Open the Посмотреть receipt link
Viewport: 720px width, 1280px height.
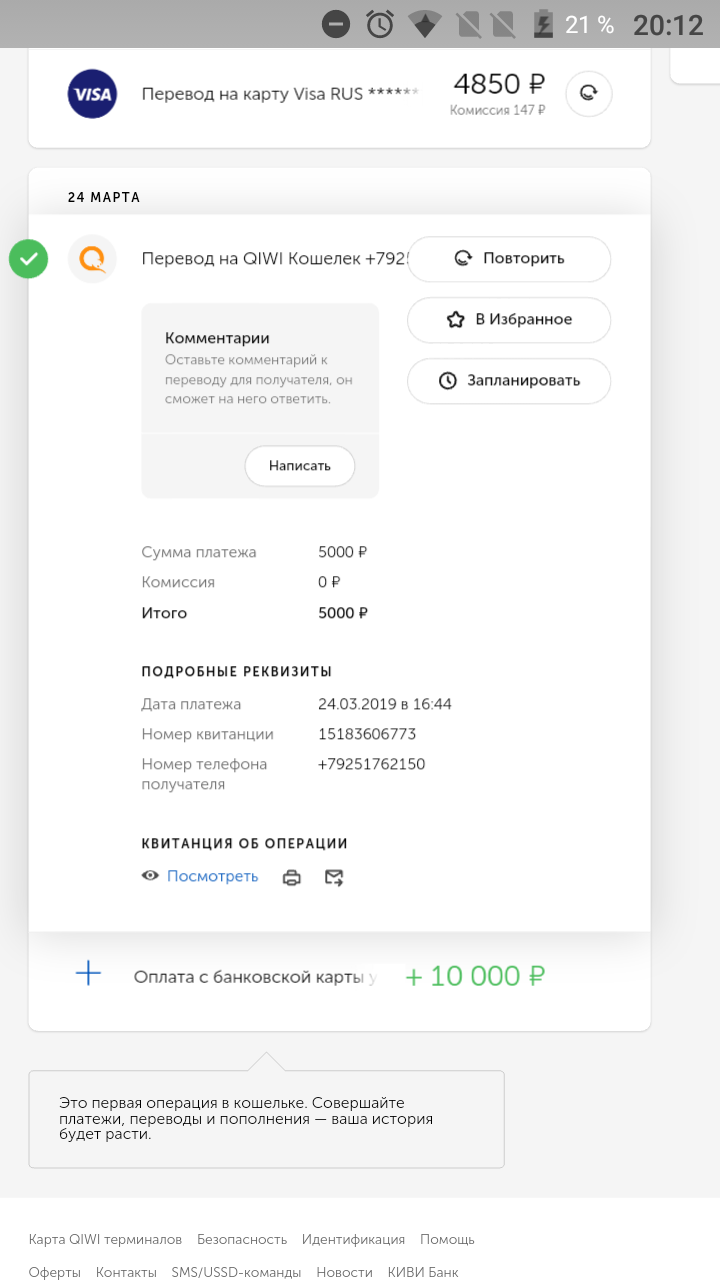tap(212, 876)
